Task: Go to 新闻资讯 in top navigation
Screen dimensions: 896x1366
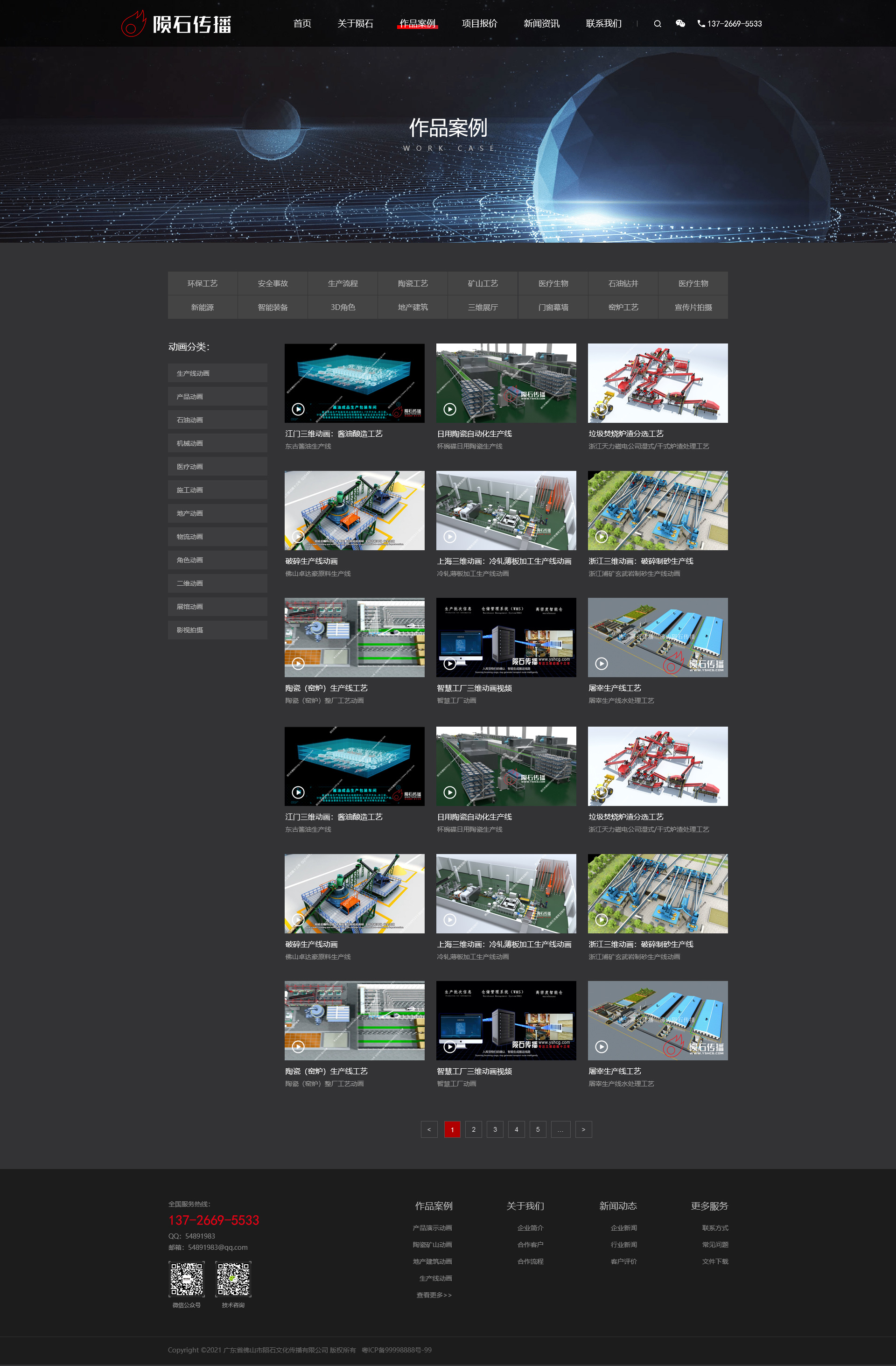Action: [541, 23]
